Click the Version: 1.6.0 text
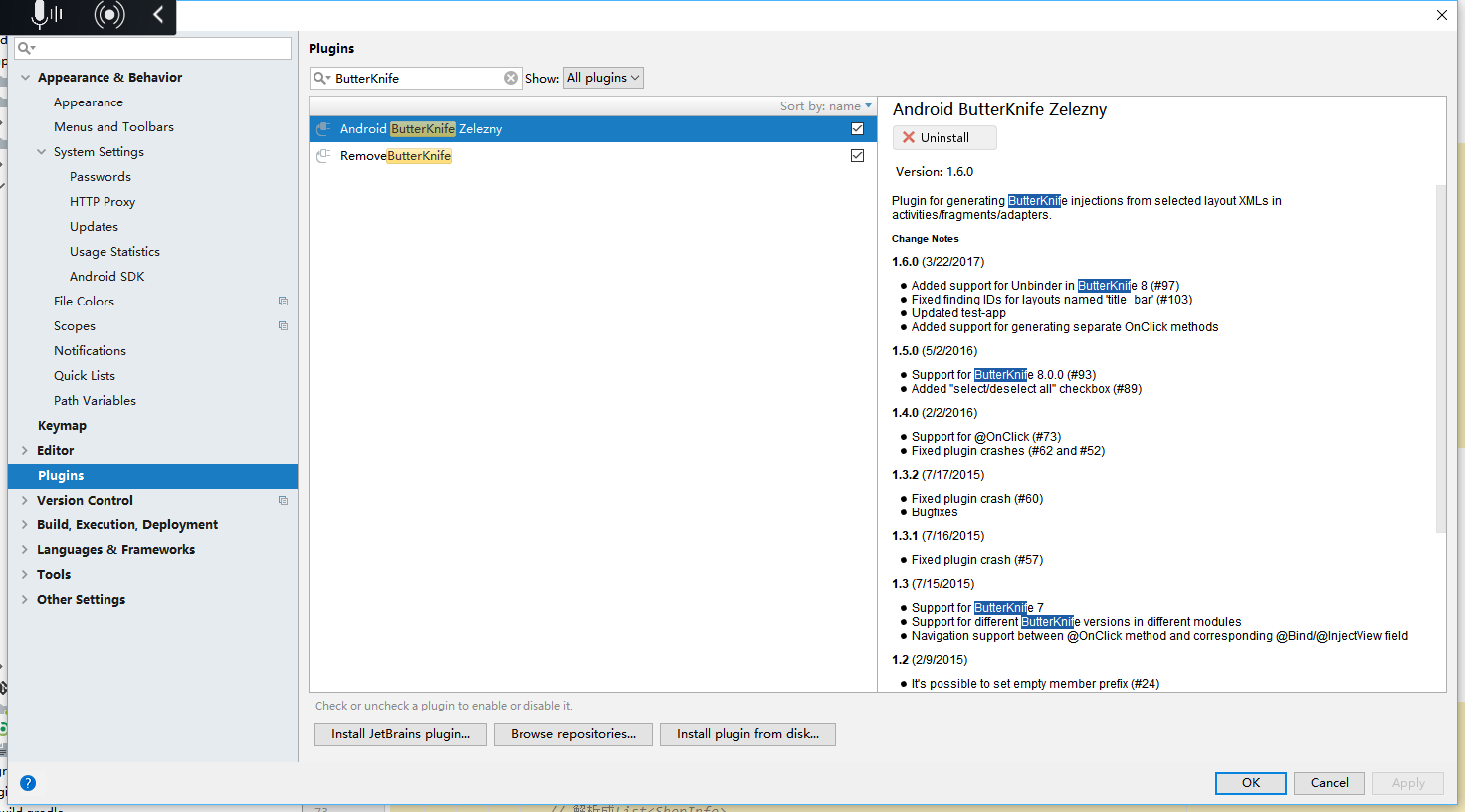Viewport: 1465px width, 812px height. tap(935, 172)
